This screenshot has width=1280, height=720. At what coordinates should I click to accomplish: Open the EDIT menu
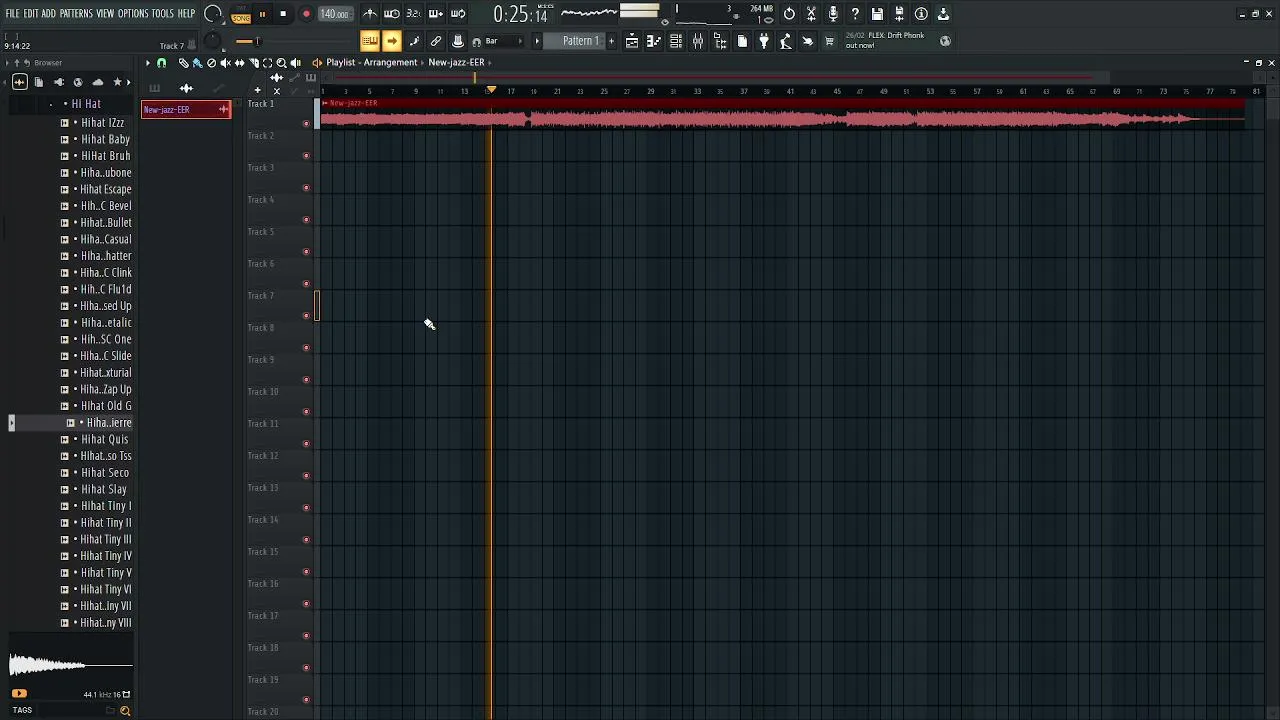[31, 14]
